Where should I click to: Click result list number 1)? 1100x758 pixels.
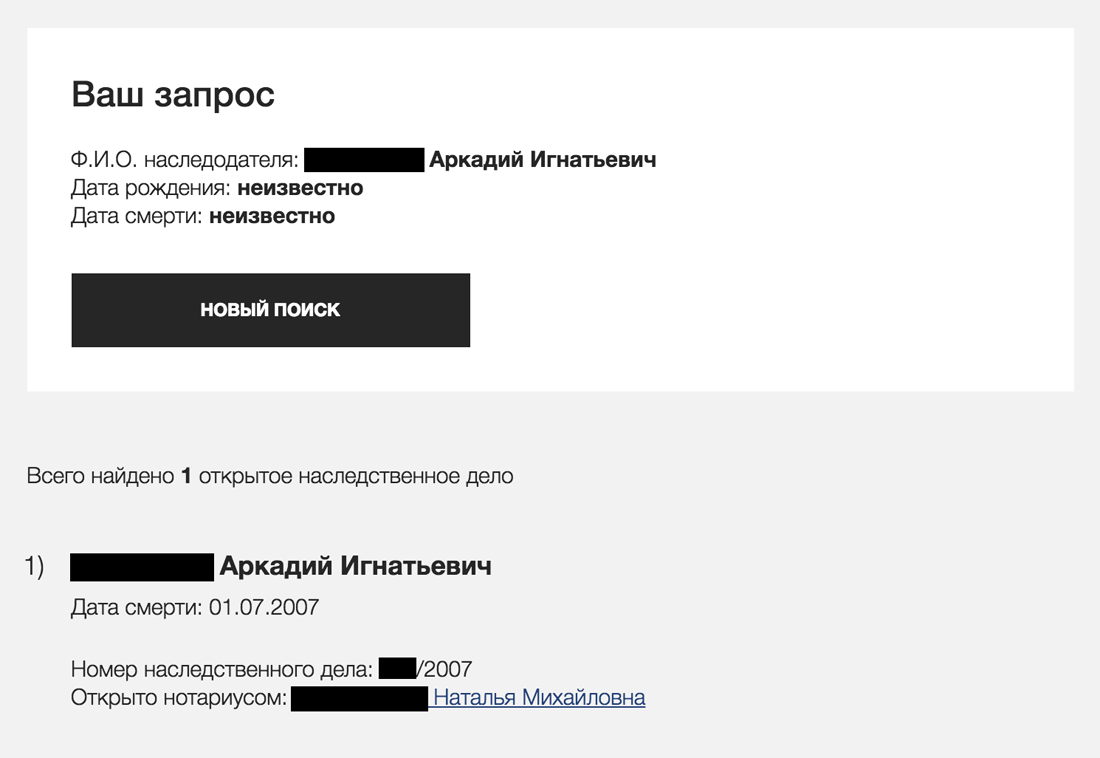34,567
